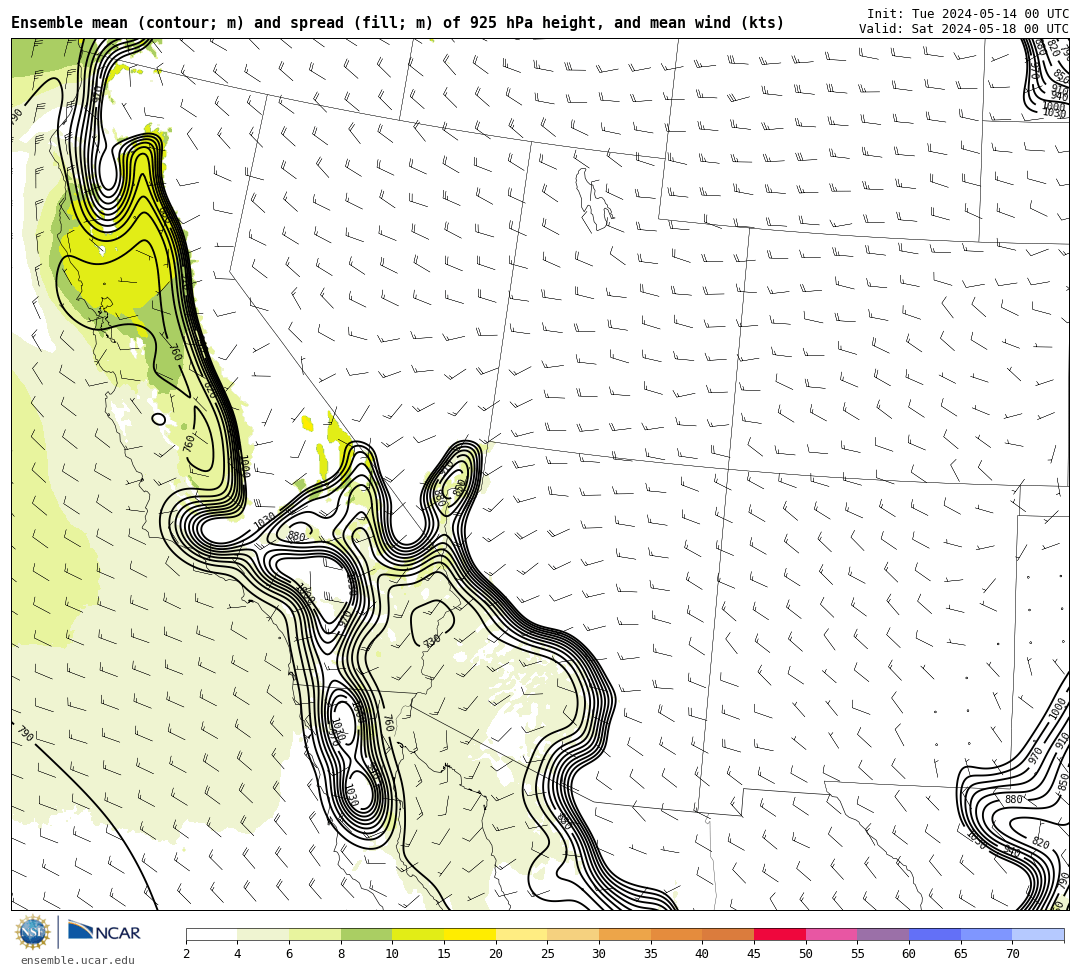Click the colorbar tick label 6
The image size is (1080, 973).
(x=289, y=954)
